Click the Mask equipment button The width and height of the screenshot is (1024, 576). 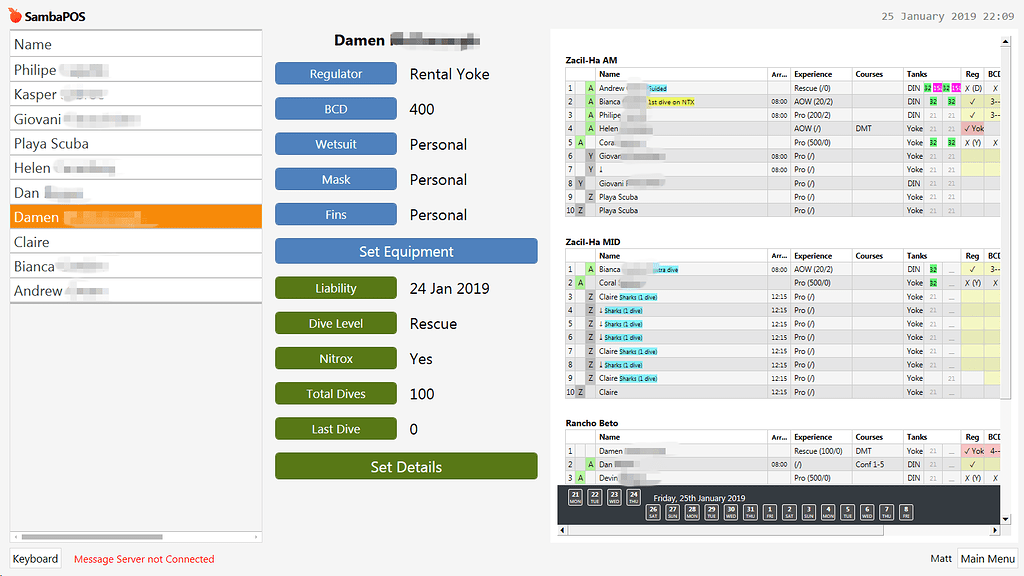pos(335,179)
